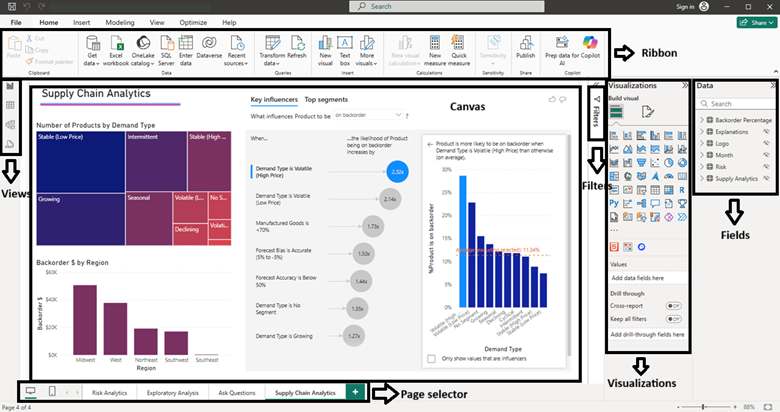This screenshot has height=412, width=780.
Task: Click the Share button
Action: pyautogui.click(x=751, y=21)
